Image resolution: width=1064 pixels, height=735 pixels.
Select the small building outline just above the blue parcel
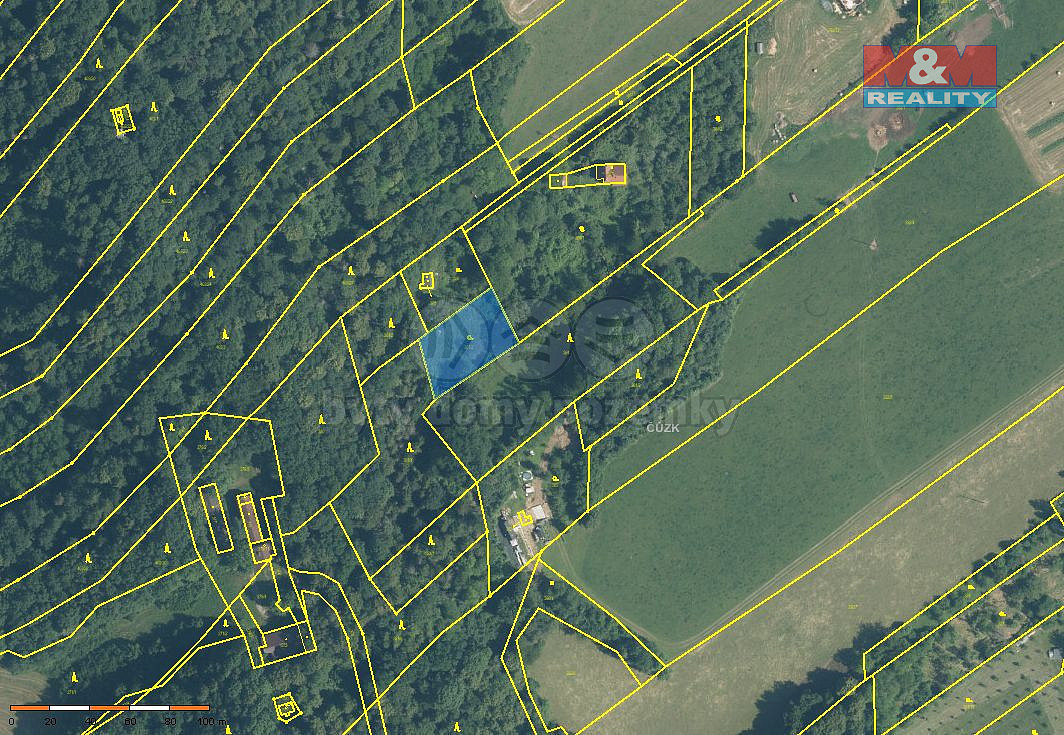pyautogui.click(x=427, y=281)
